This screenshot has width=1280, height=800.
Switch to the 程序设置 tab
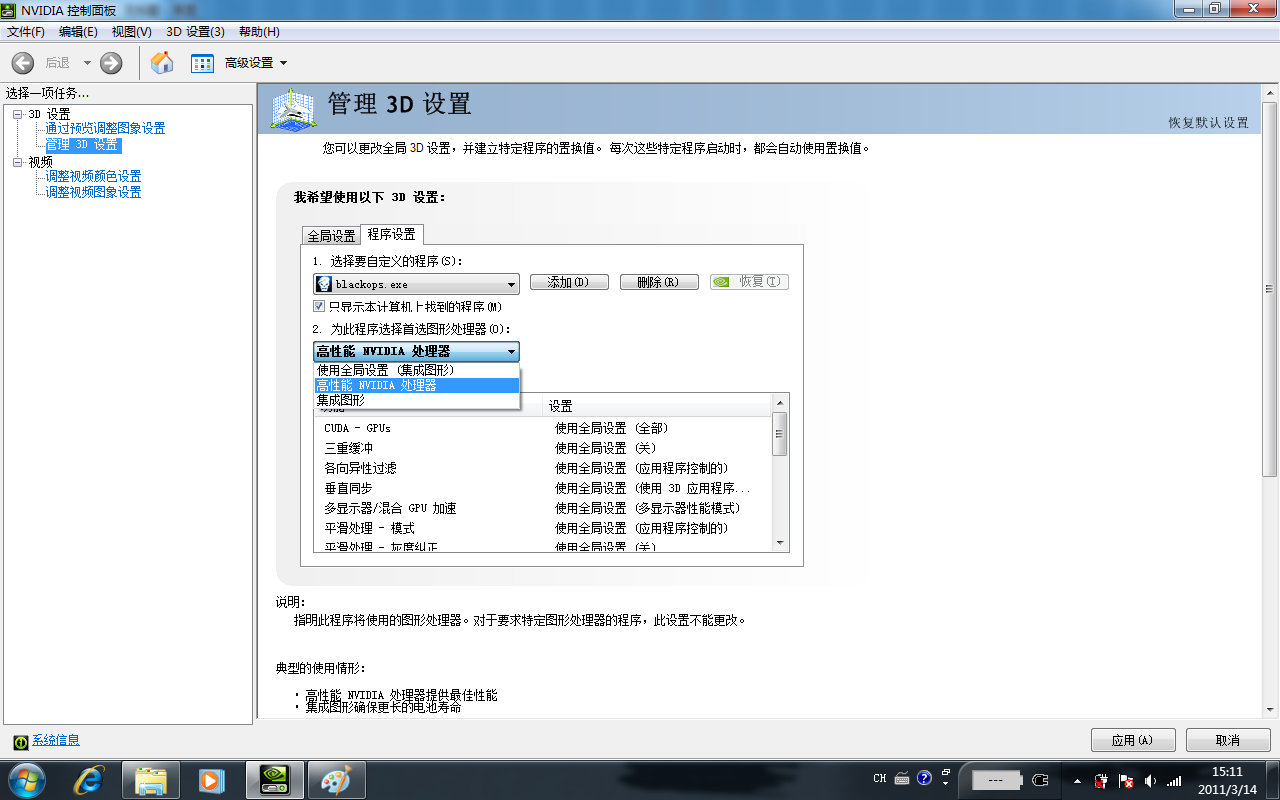tap(391, 234)
